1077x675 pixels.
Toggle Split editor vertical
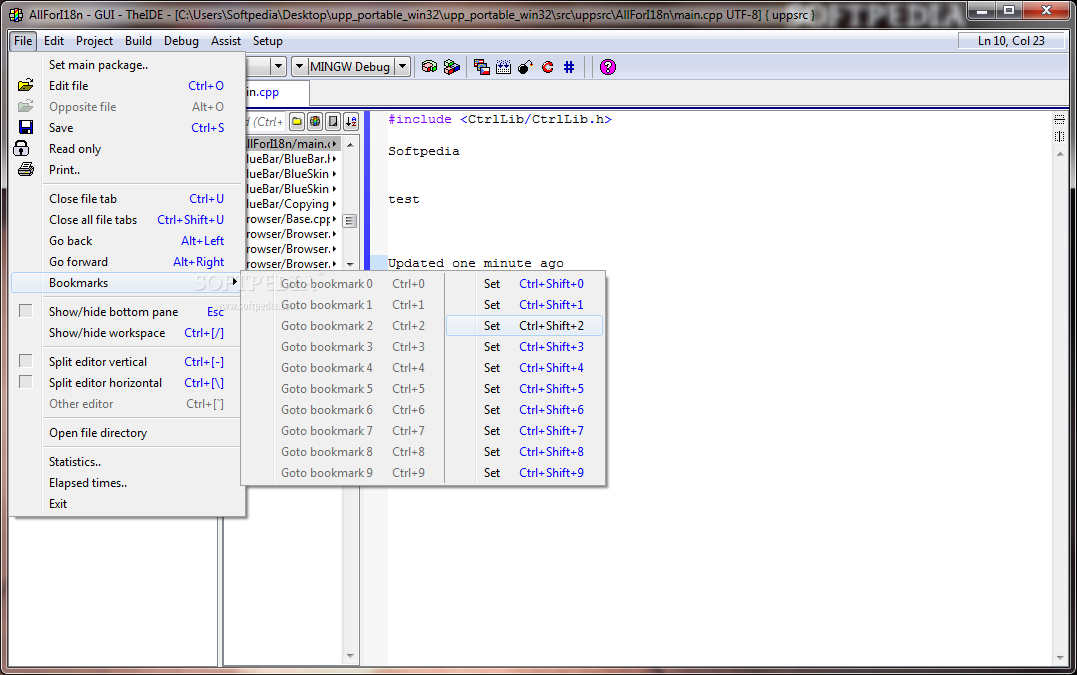coord(127,362)
